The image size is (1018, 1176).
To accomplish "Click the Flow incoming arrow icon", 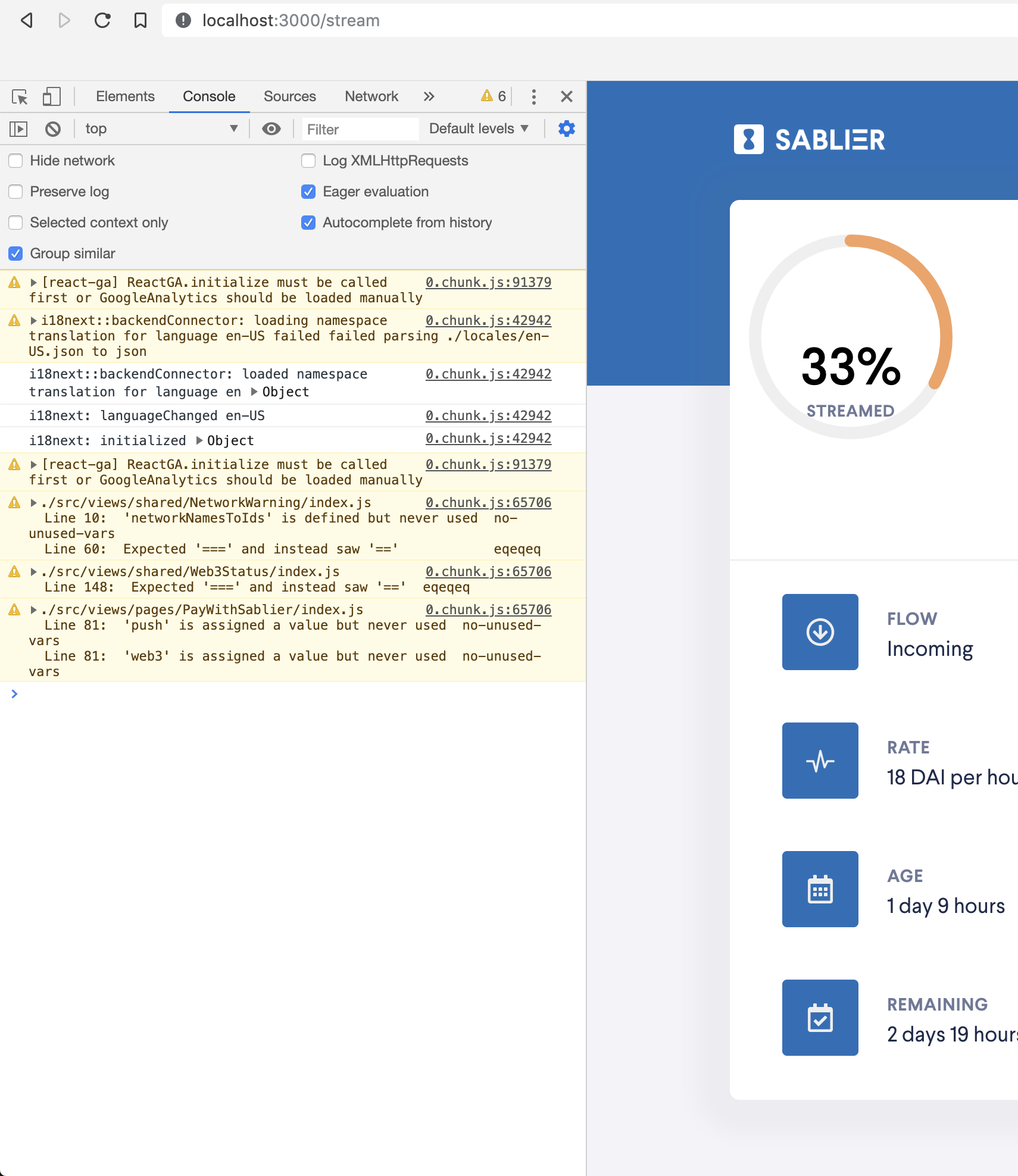I will [x=820, y=632].
